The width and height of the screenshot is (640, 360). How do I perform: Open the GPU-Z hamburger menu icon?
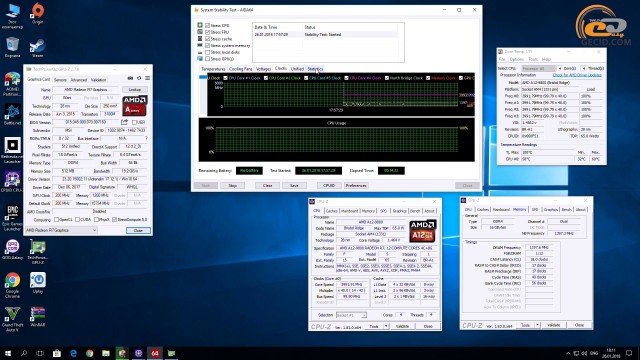click(x=147, y=78)
